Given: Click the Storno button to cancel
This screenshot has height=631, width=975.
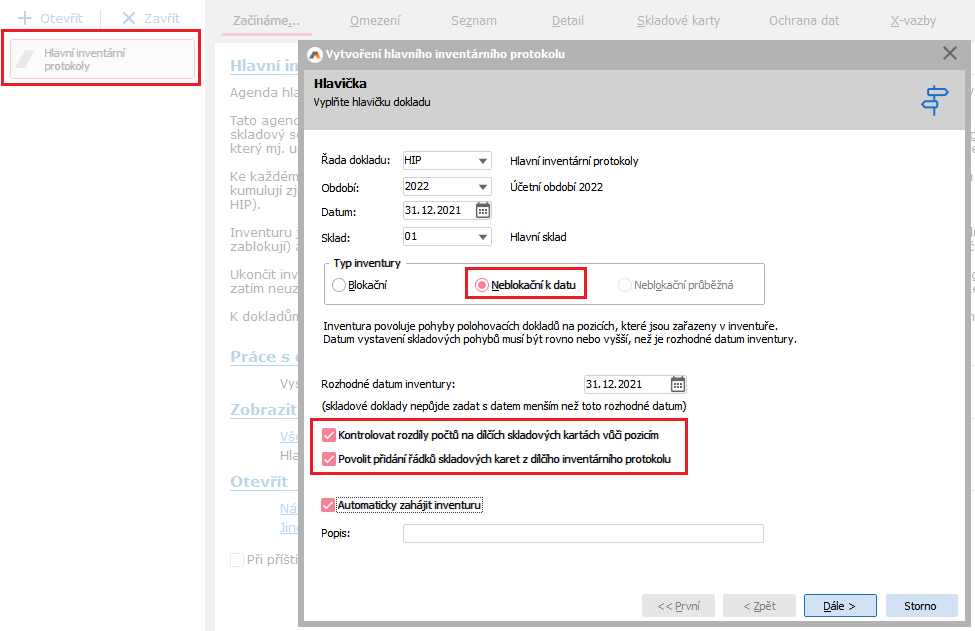Looking at the screenshot, I should click(921, 606).
